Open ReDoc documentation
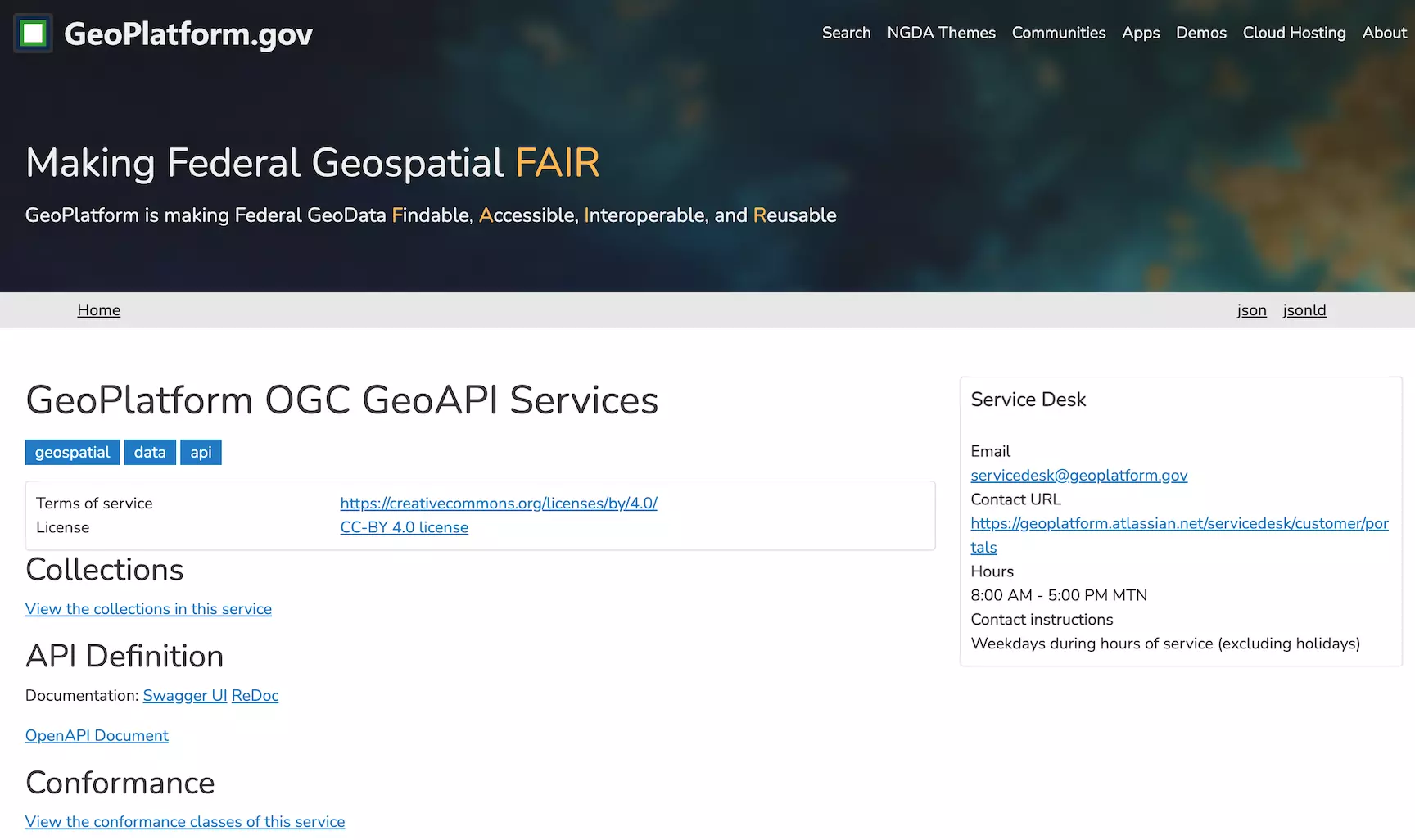The image size is (1415, 840). point(255,695)
